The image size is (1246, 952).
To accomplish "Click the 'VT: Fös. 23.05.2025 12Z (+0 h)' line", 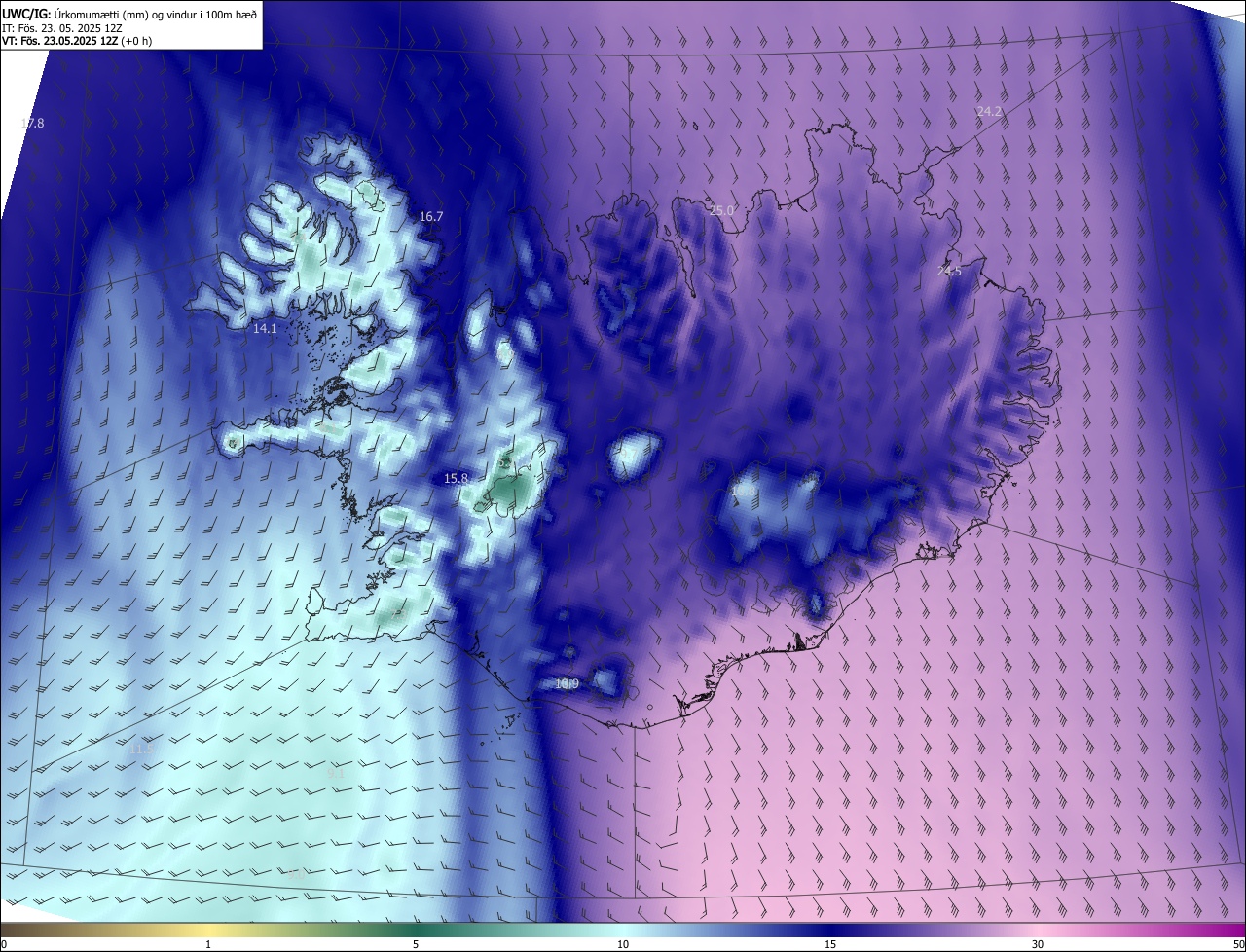I will (78, 41).
